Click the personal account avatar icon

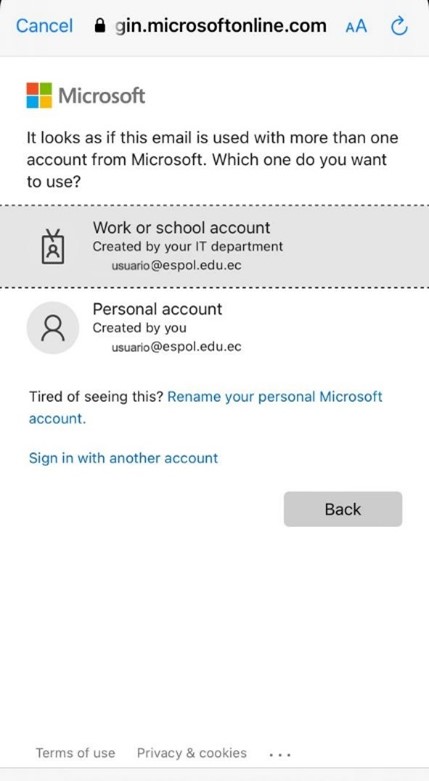53,328
